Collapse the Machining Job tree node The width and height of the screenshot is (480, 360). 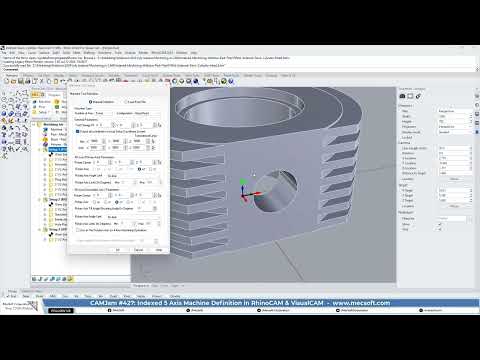point(34,124)
